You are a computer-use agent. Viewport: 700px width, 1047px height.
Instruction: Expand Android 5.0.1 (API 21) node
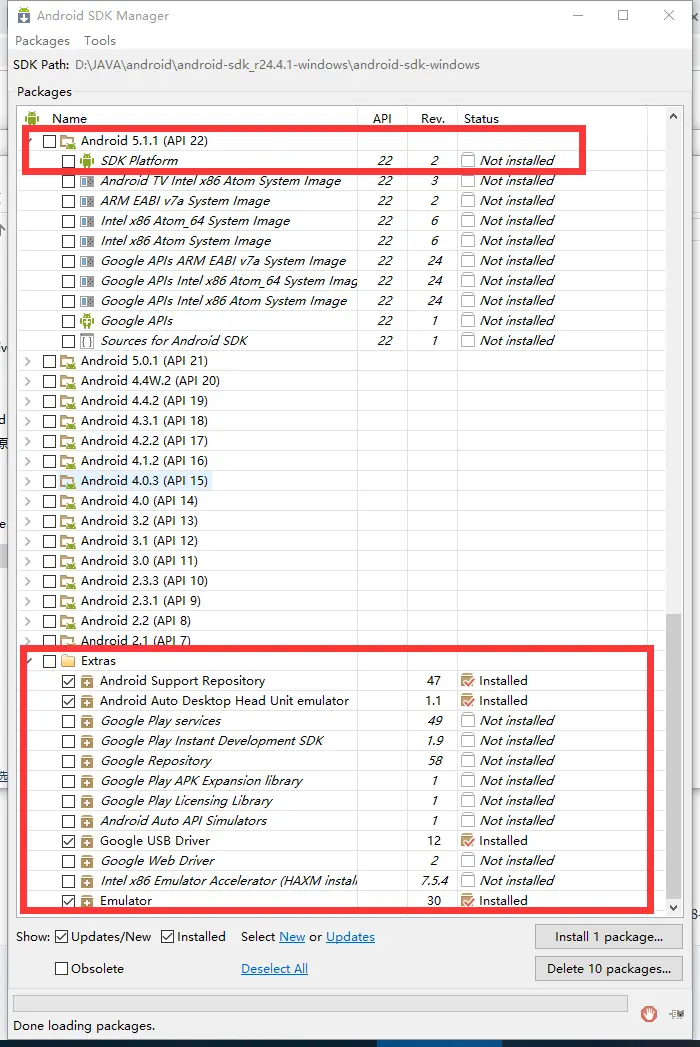point(28,361)
